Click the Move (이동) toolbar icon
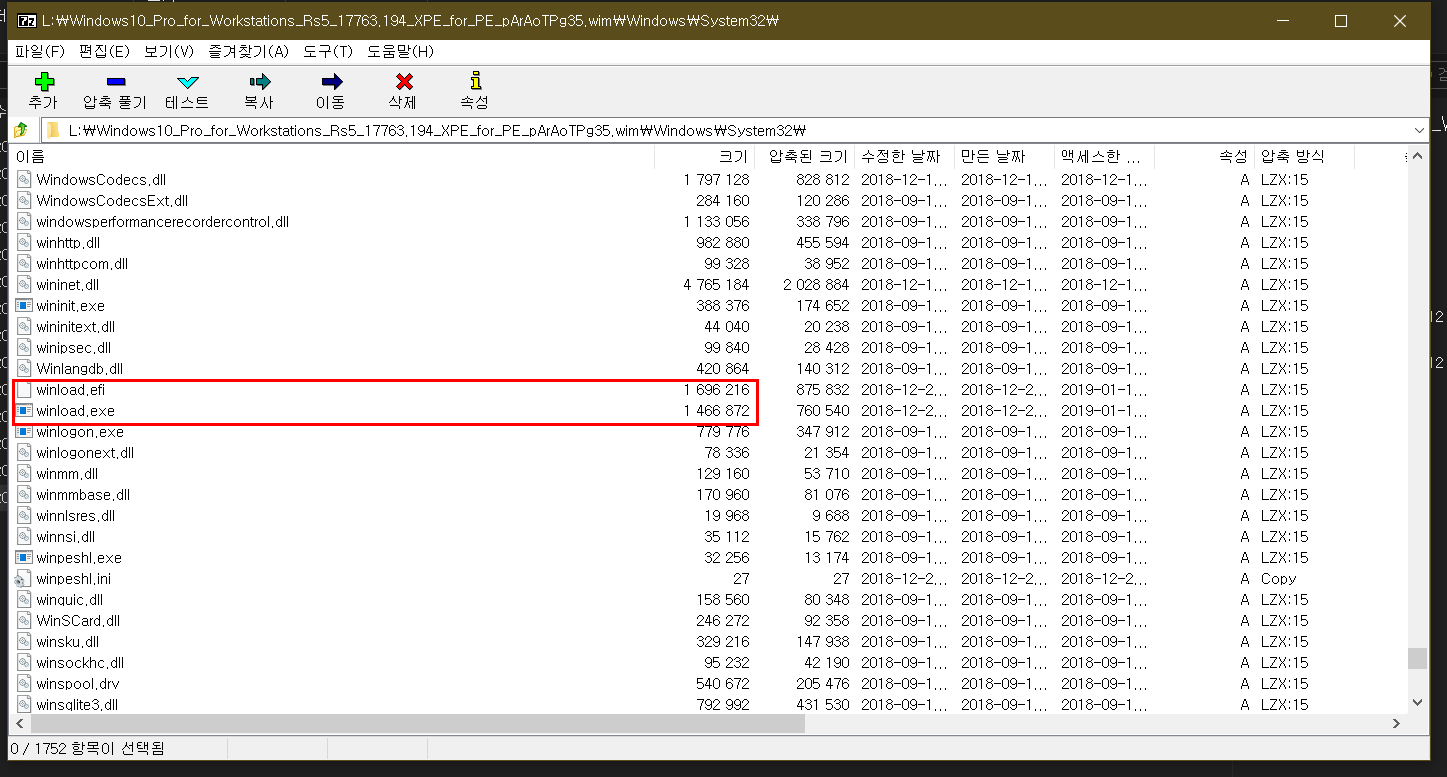The height and width of the screenshot is (777, 1447). [331, 82]
